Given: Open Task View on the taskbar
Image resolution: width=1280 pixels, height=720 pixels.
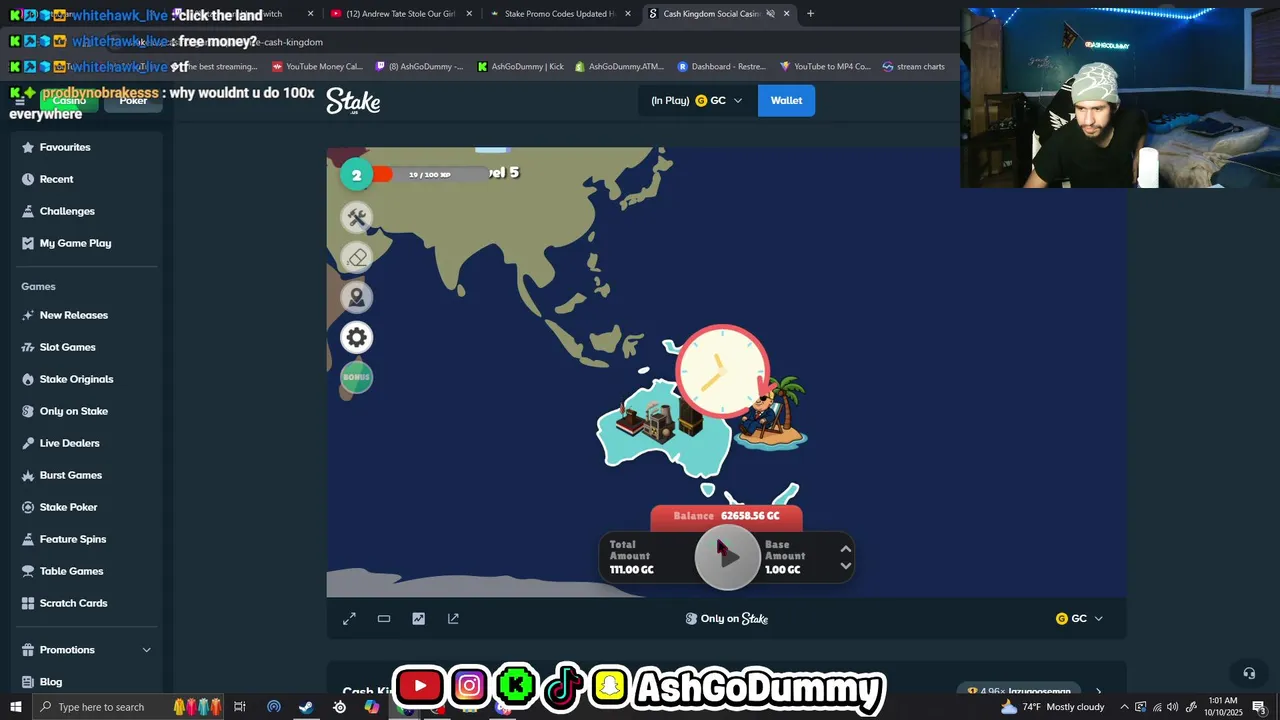Looking at the screenshot, I should 240,707.
